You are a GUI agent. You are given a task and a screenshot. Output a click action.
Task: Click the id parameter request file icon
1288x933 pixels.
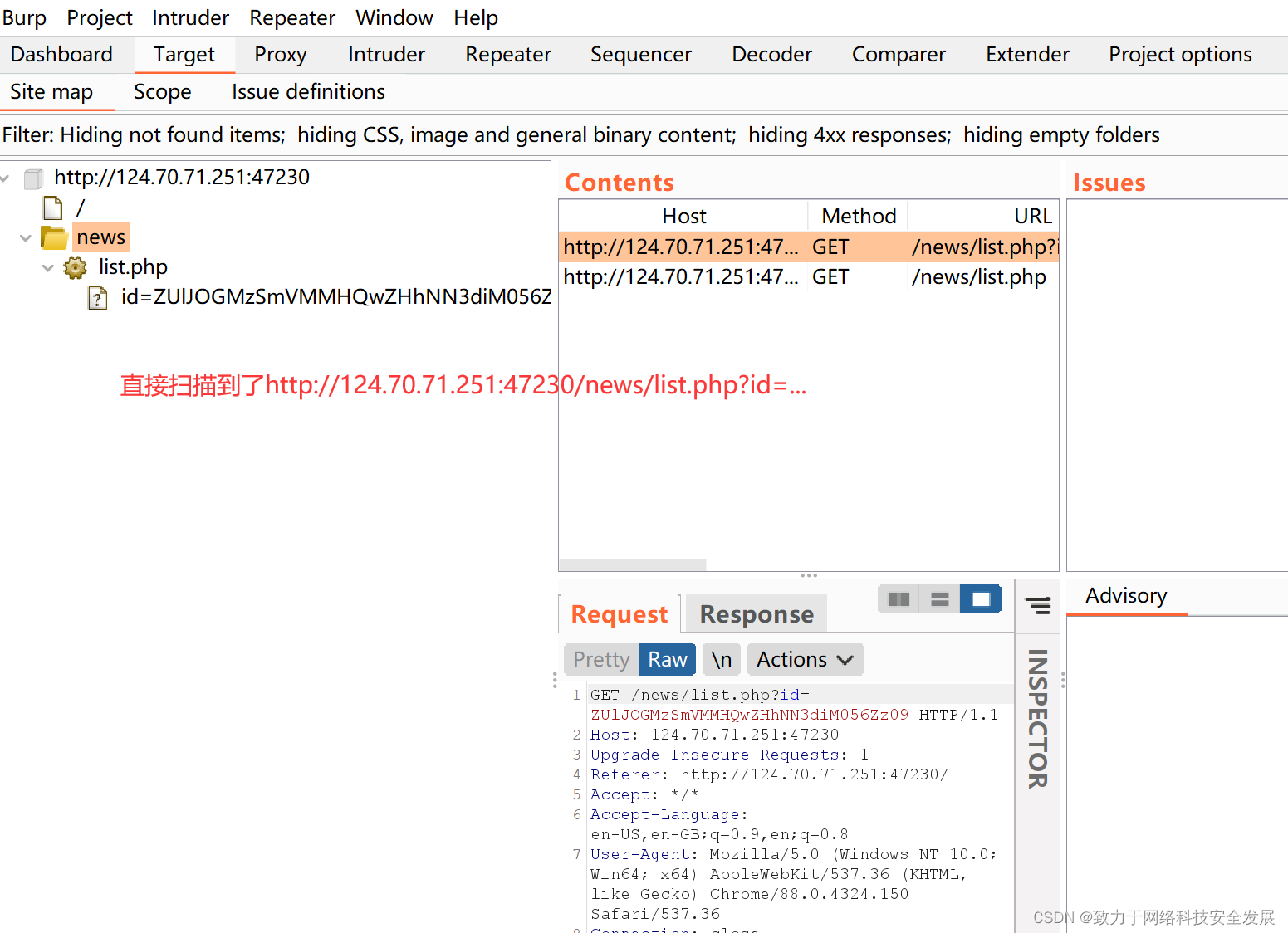pos(98,297)
